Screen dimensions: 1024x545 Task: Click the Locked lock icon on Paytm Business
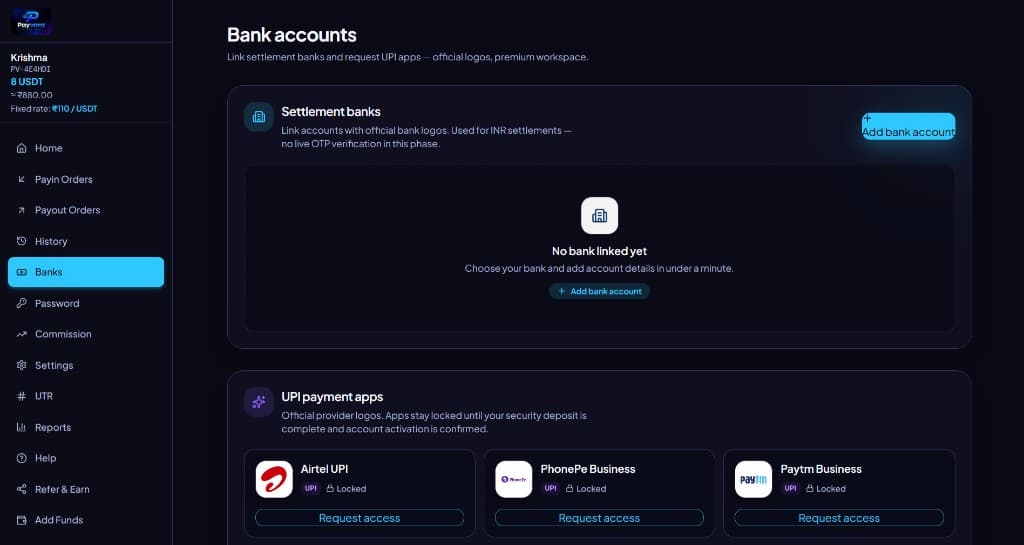pos(810,488)
